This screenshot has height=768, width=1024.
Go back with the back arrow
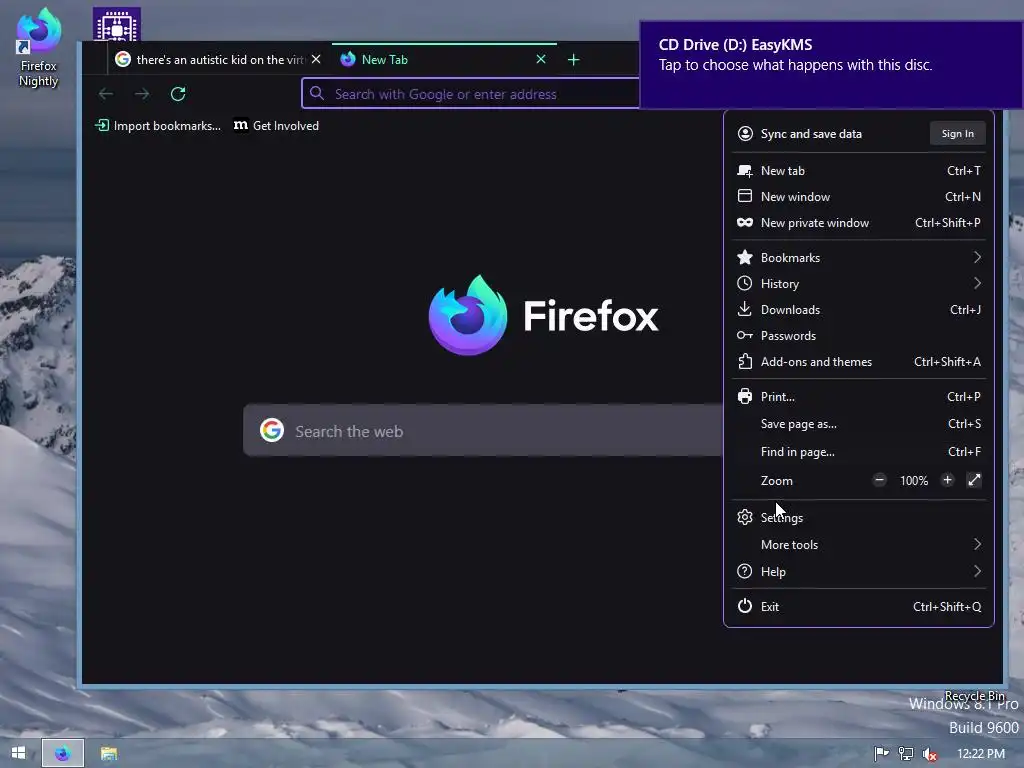pos(106,94)
